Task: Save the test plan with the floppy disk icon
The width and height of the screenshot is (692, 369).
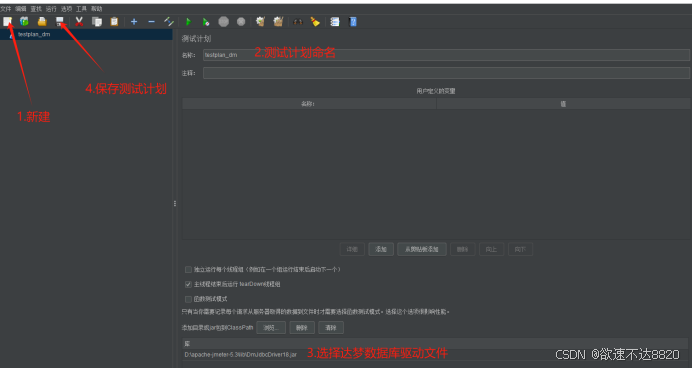Action: (x=60, y=21)
